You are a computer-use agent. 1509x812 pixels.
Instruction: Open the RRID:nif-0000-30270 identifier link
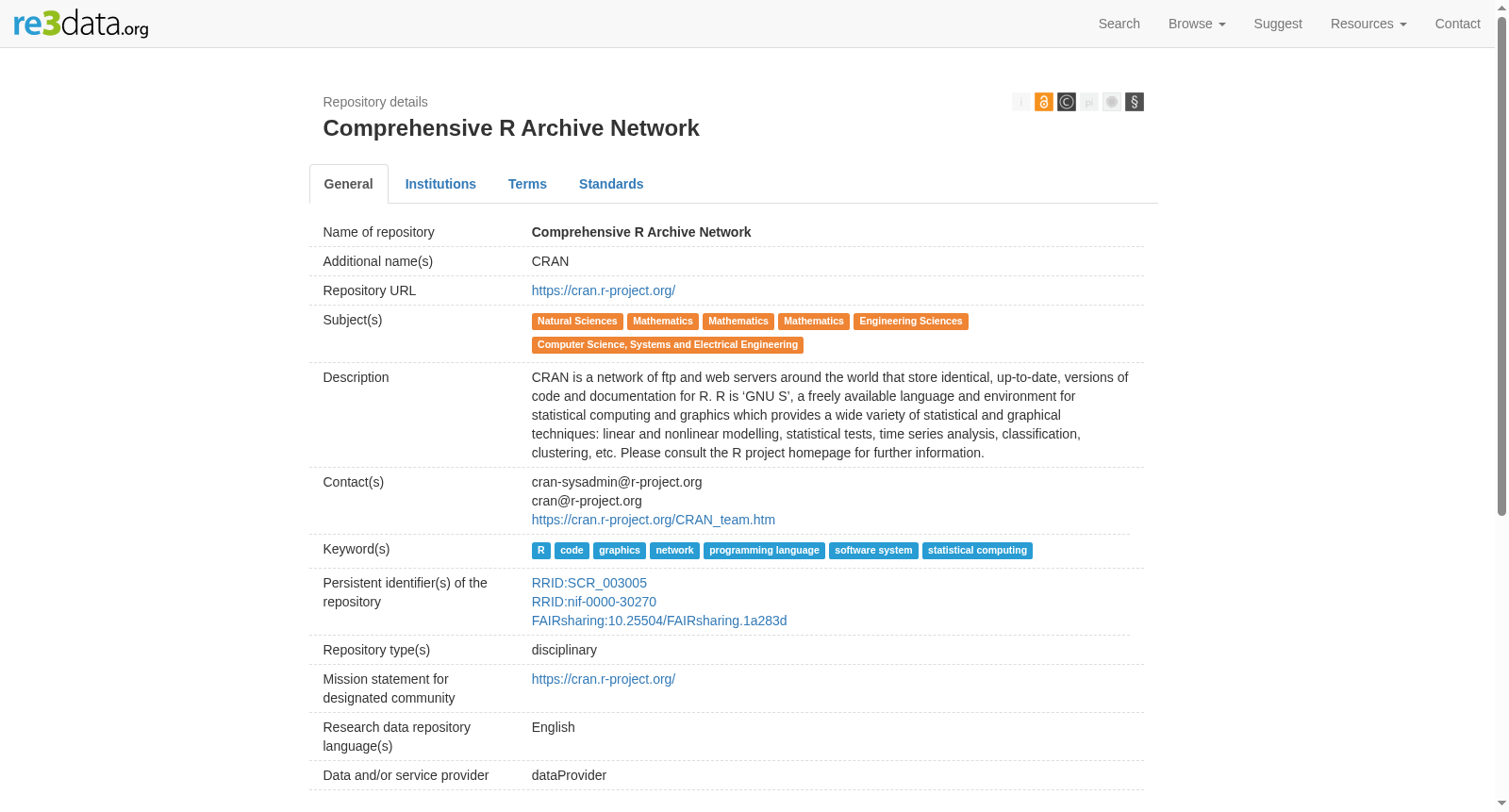(x=594, y=602)
